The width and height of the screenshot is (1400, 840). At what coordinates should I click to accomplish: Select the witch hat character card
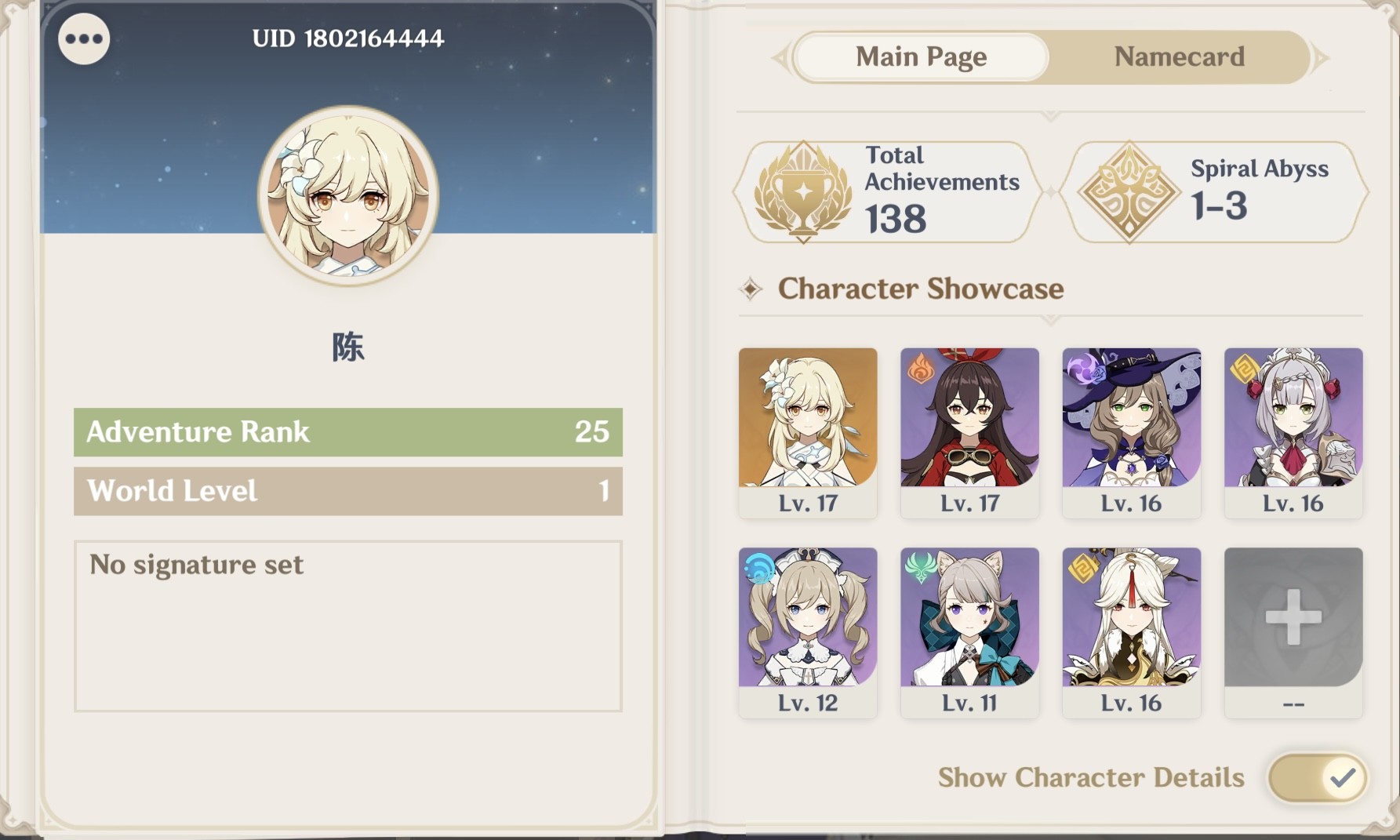(x=1131, y=433)
